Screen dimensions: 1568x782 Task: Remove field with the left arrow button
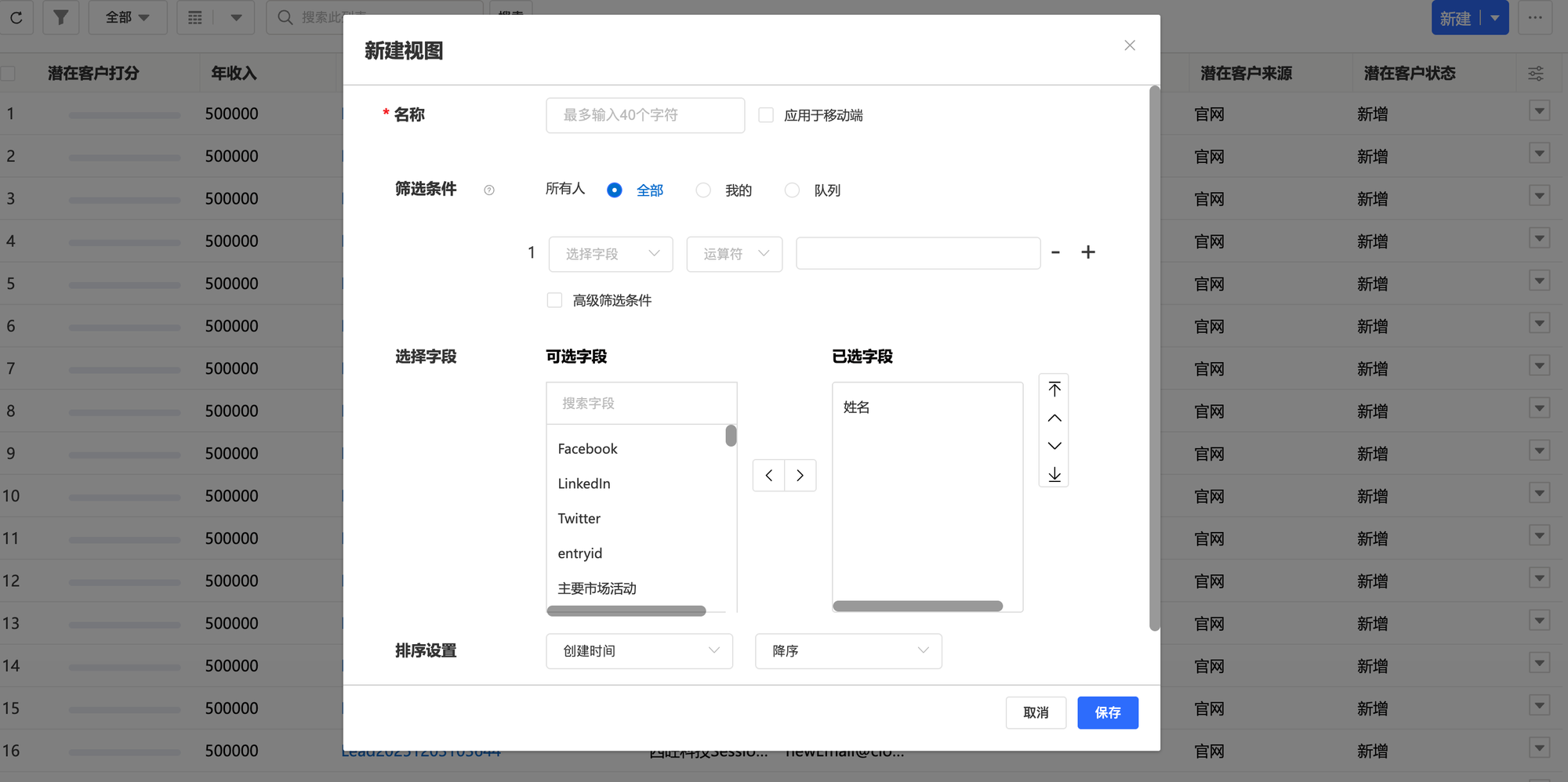coord(769,476)
